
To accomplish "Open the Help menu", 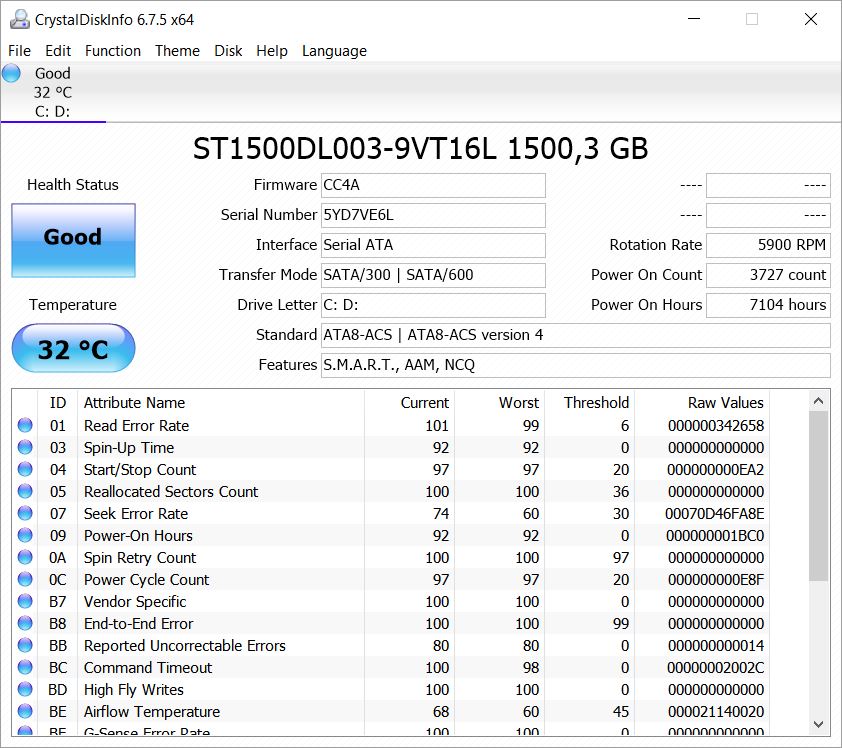I will tap(272, 50).
